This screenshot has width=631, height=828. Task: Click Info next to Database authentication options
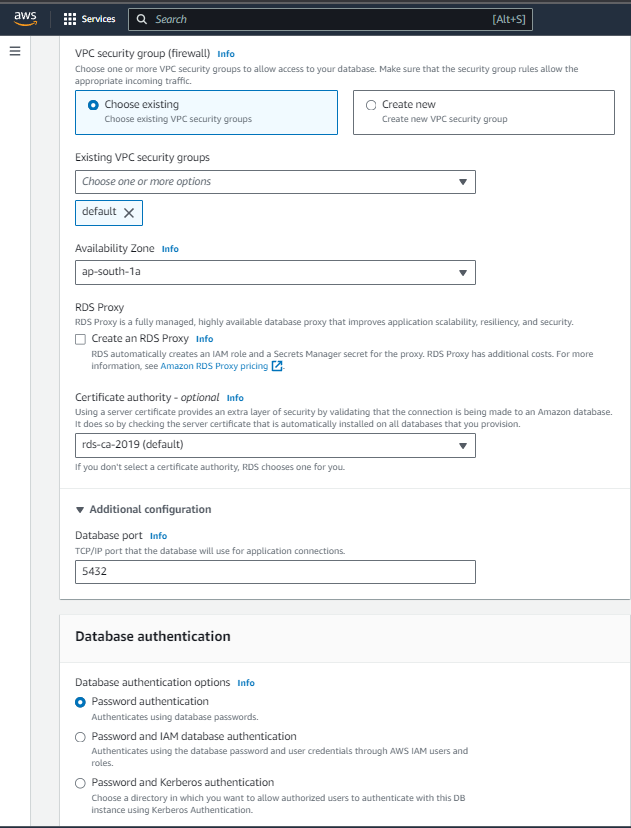pyautogui.click(x=246, y=682)
